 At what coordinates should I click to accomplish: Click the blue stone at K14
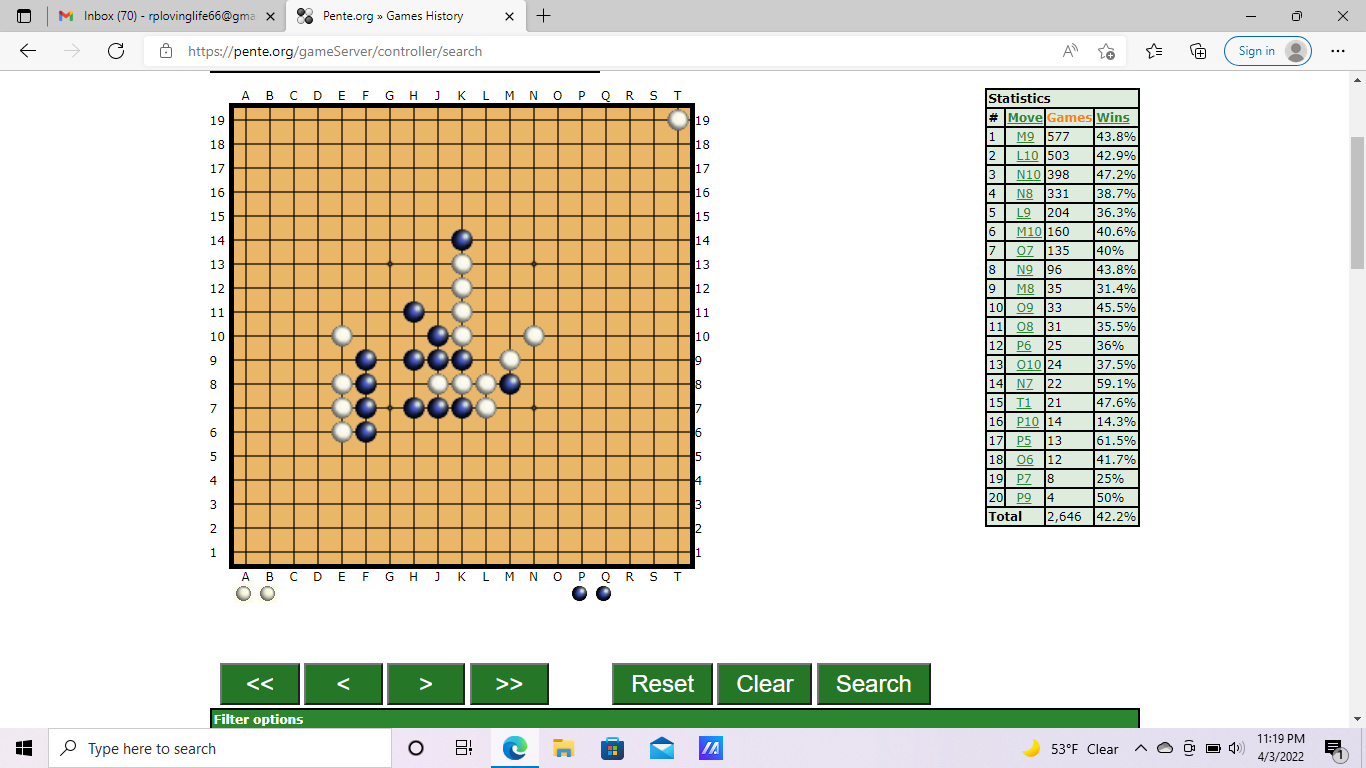click(x=462, y=240)
